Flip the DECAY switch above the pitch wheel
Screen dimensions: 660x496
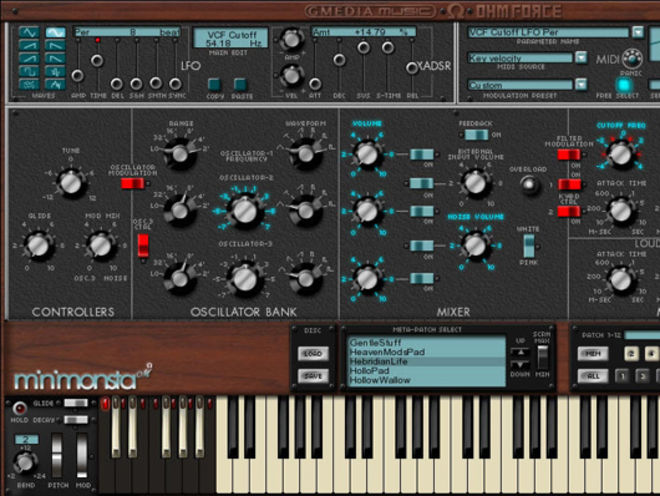pyautogui.click(x=76, y=420)
